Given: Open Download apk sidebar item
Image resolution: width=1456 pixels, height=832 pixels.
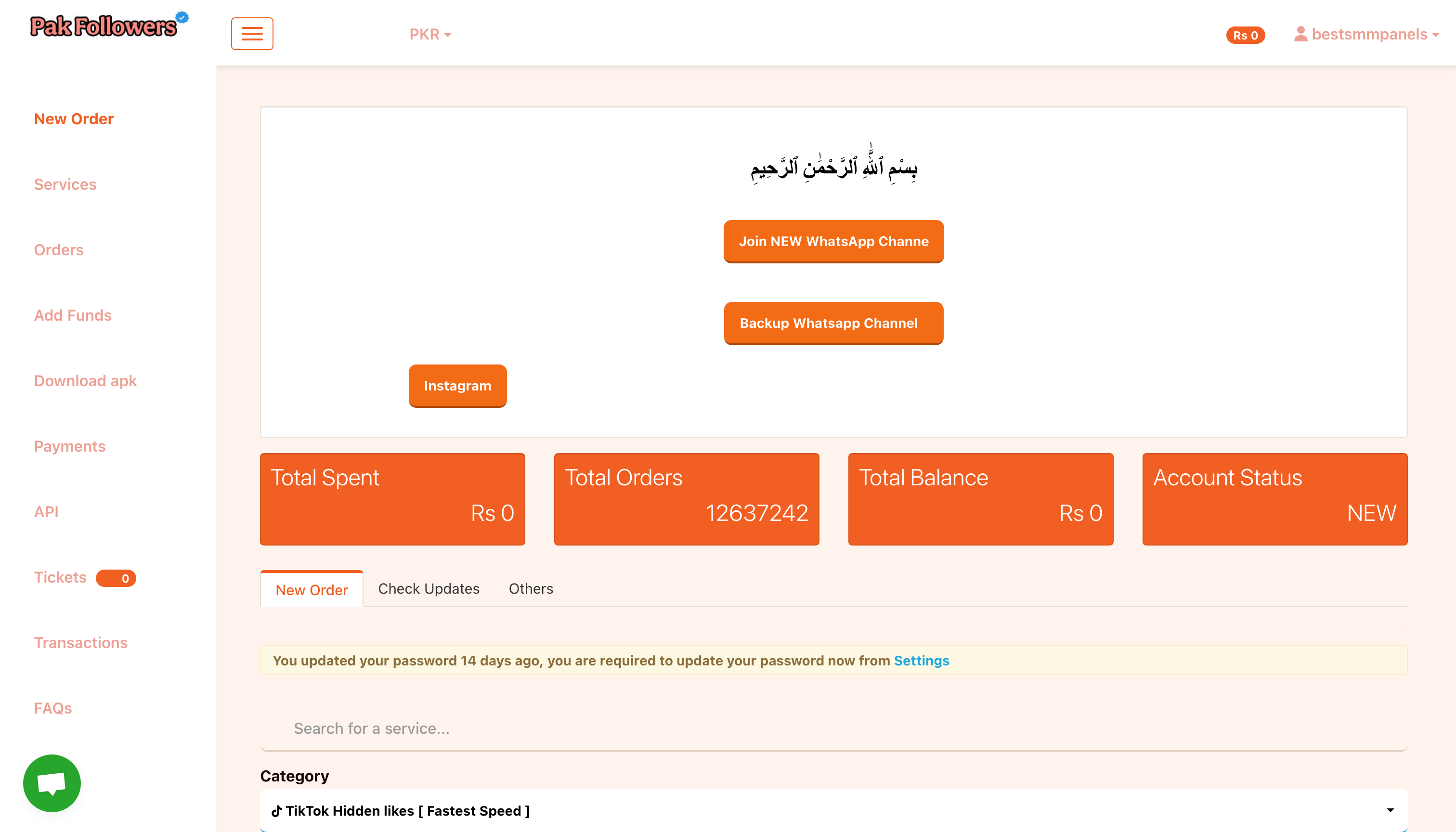Looking at the screenshot, I should pos(85,380).
